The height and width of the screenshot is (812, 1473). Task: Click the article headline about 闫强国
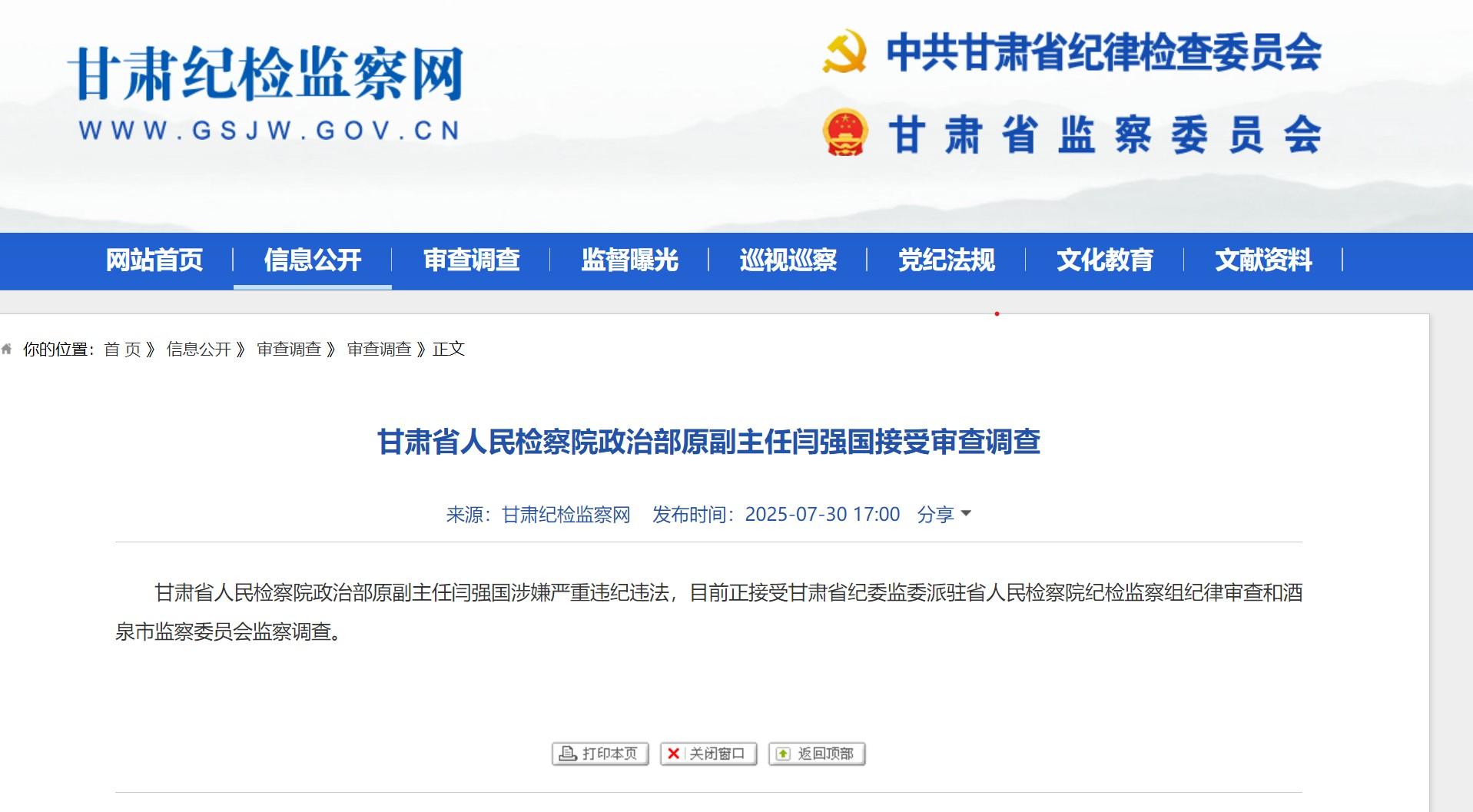click(x=708, y=442)
